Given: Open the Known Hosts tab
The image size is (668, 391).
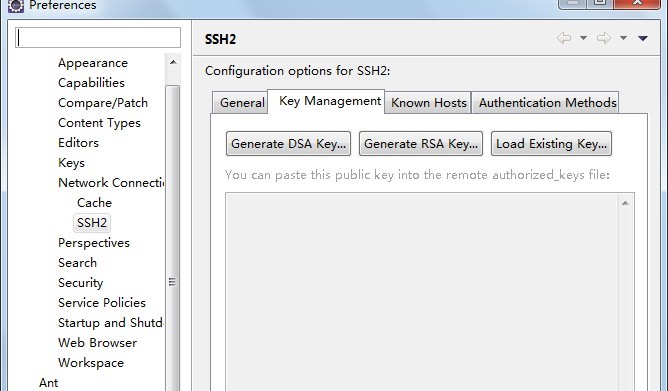Looking at the screenshot, I should click(428, 103).
